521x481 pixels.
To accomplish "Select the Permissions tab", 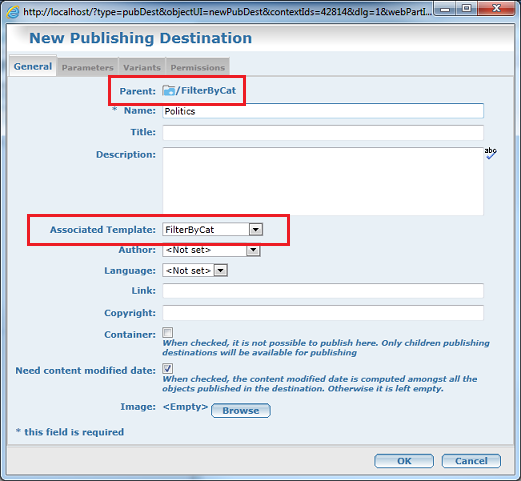I will [x=198, y=67].
